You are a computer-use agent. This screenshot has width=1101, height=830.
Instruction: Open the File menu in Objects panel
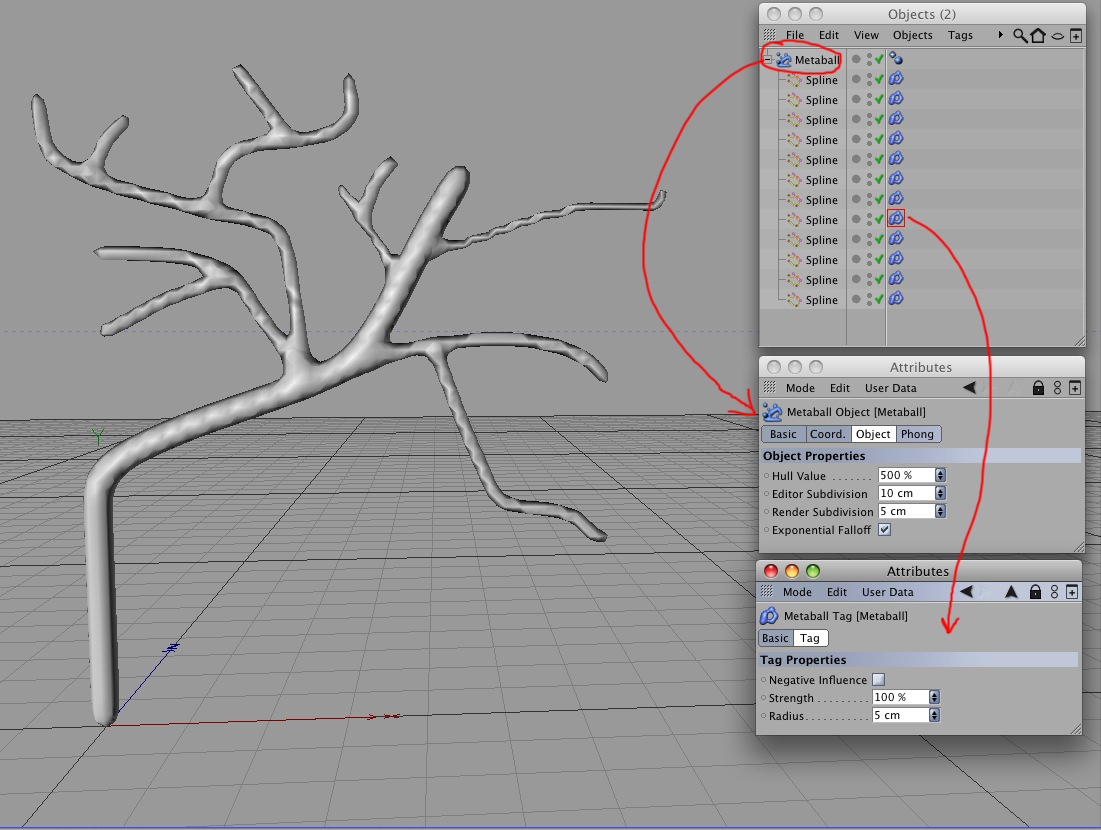pyautogui.click(x=795, y=35)
